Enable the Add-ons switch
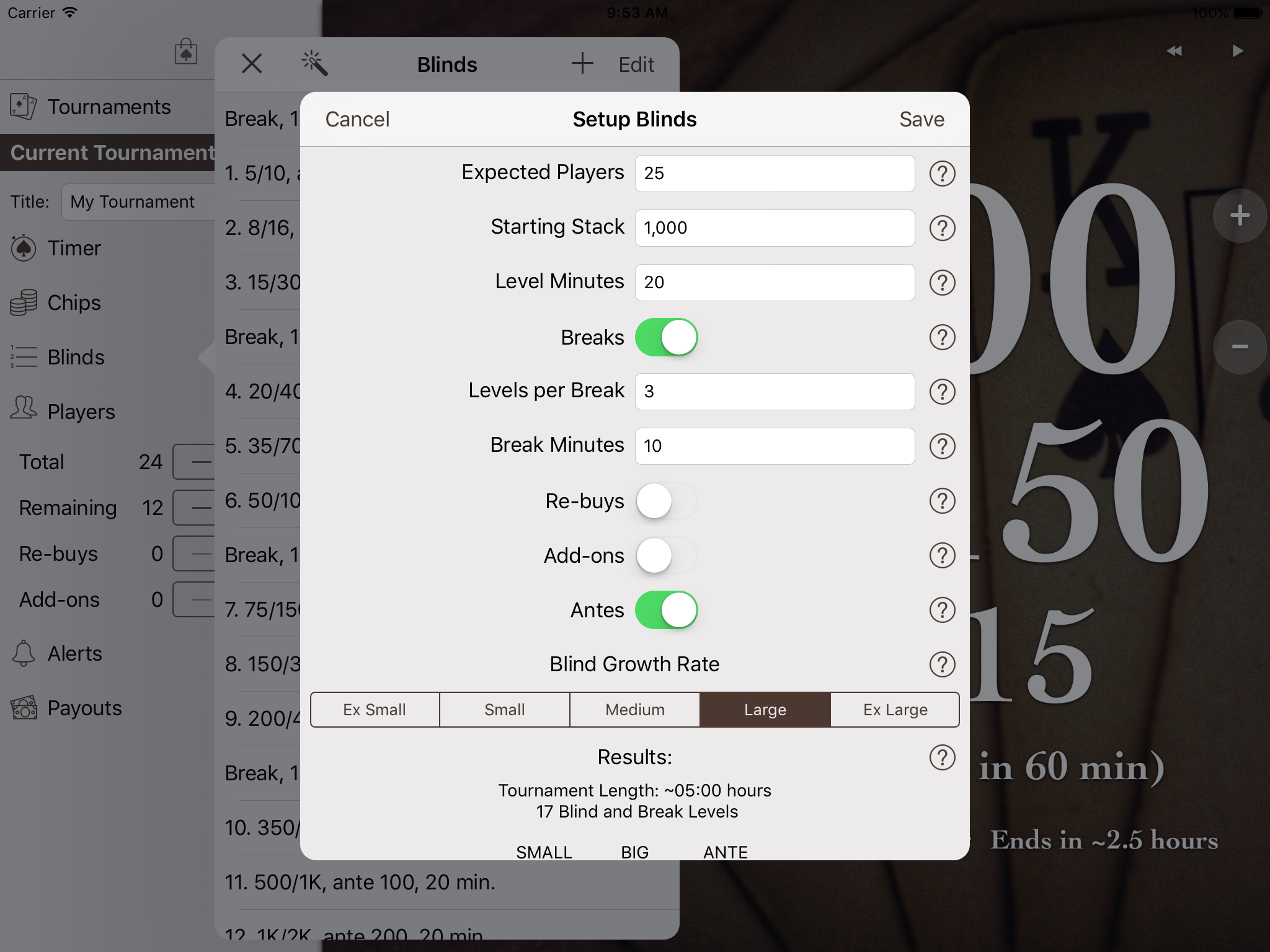The width and height of the screenshot is (1270, 952). click(x=667, y=555)
